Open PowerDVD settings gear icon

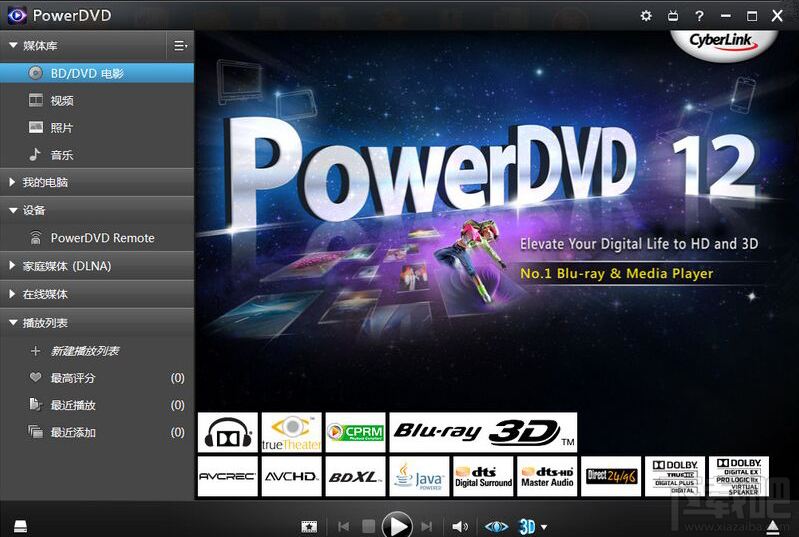(646, 16)
